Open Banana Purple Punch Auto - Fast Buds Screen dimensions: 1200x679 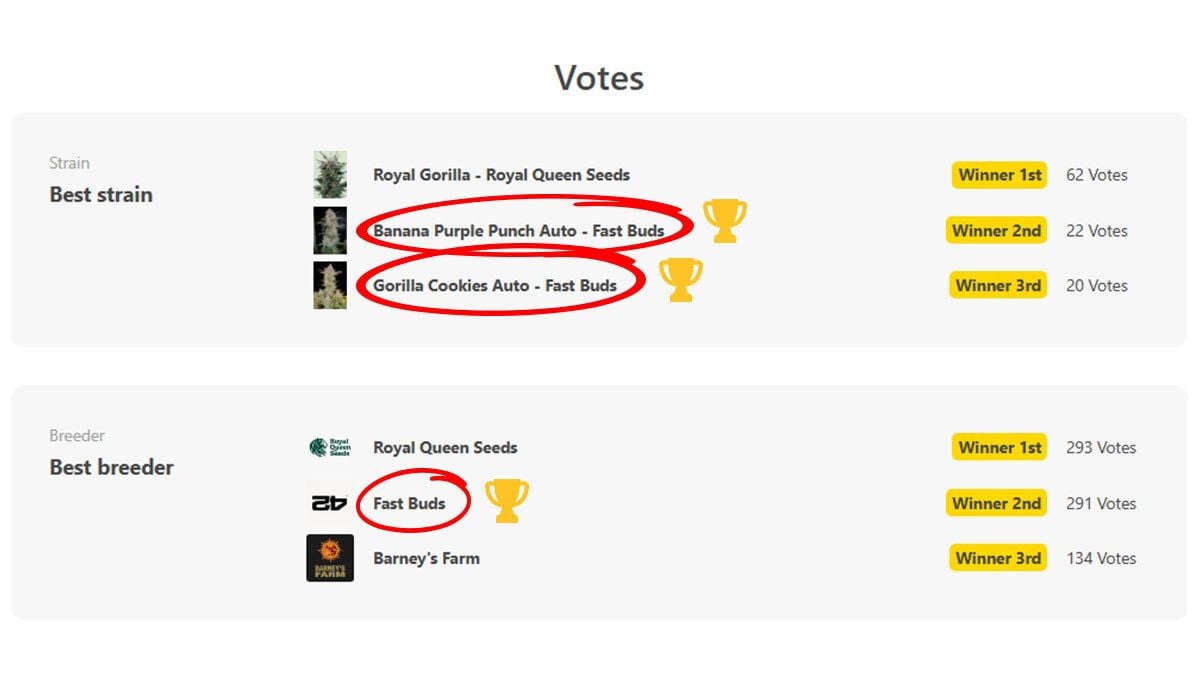[x=518, y=231]
